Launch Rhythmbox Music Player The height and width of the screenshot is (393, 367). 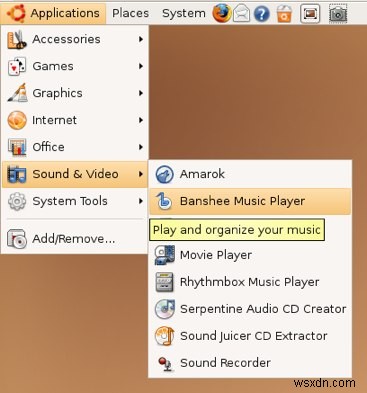250,282
